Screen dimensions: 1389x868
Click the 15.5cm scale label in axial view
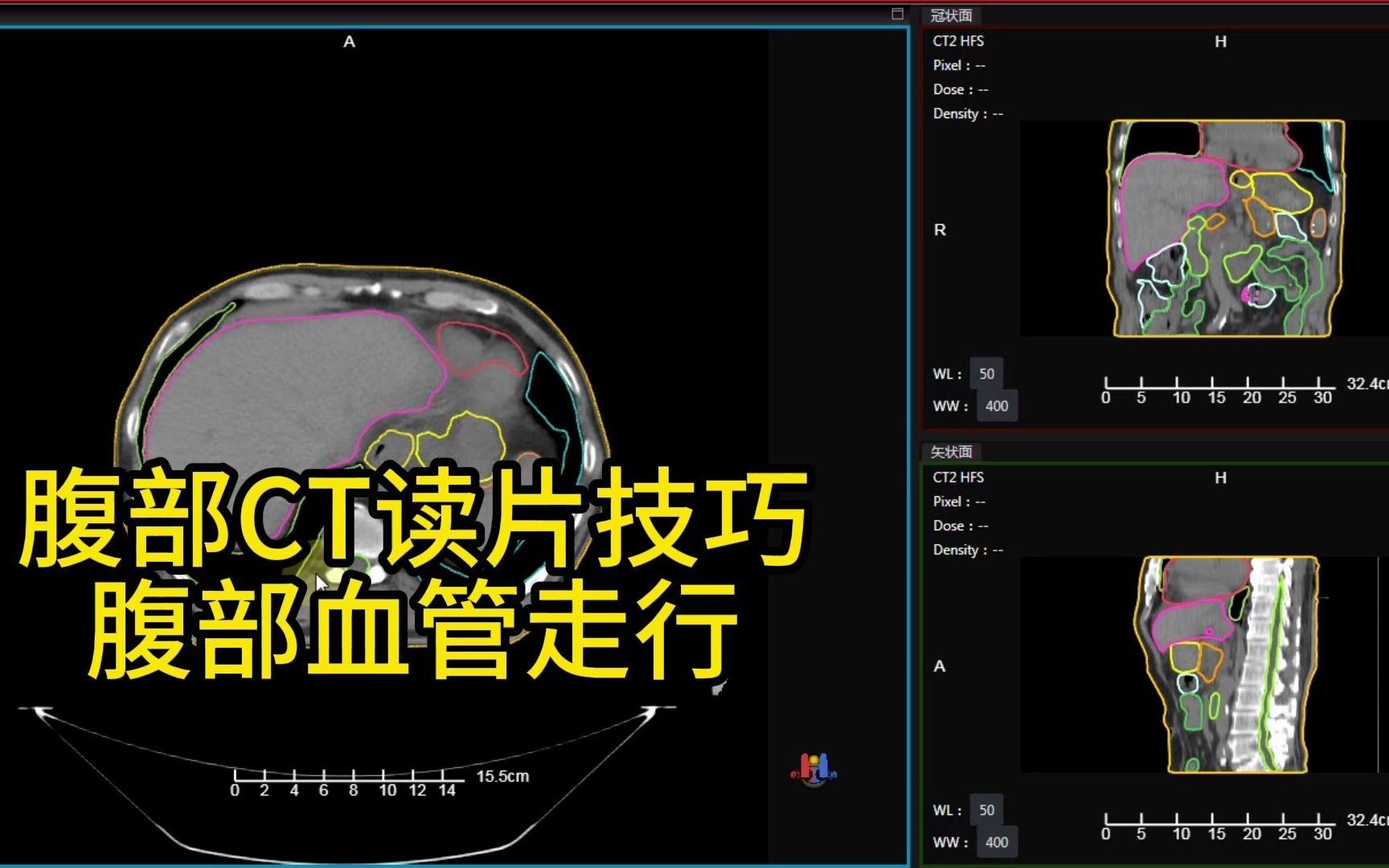click(502, 776)
